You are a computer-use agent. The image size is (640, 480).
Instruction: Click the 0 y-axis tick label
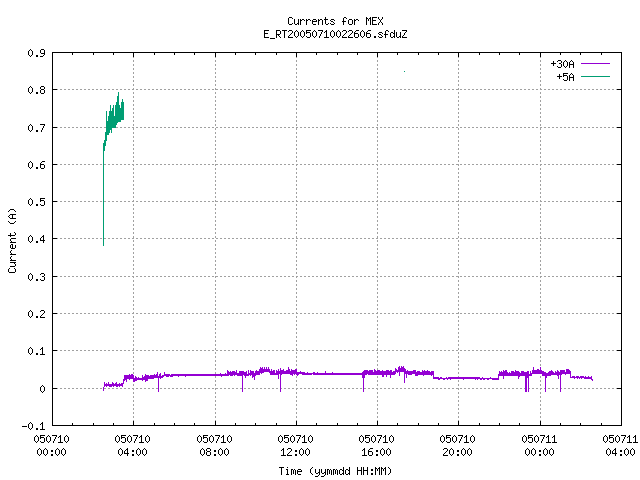pyautogui.click(x=42, y=389)
